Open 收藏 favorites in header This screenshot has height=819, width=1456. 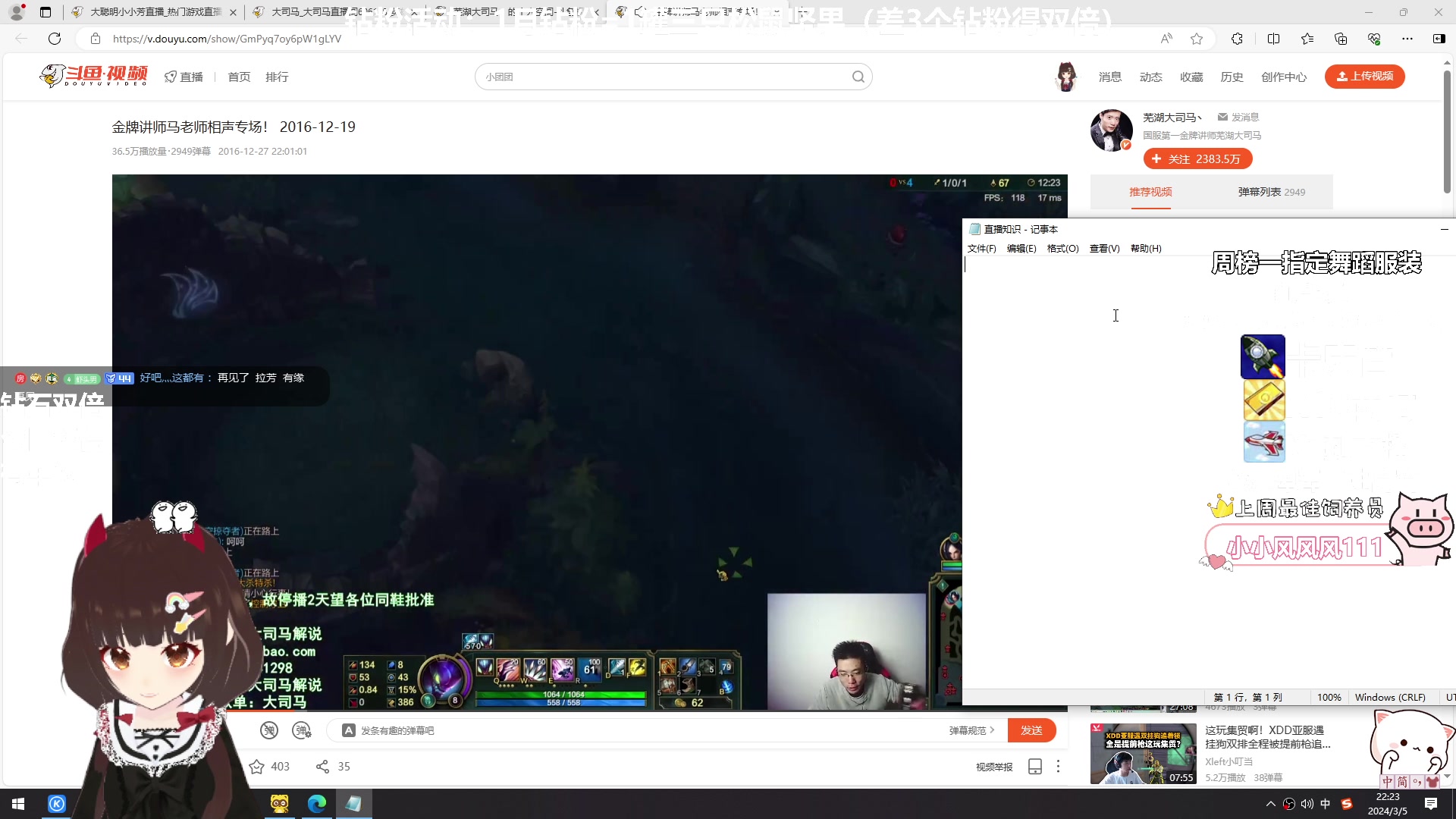pyautogui.click(x=1191, y=77)
